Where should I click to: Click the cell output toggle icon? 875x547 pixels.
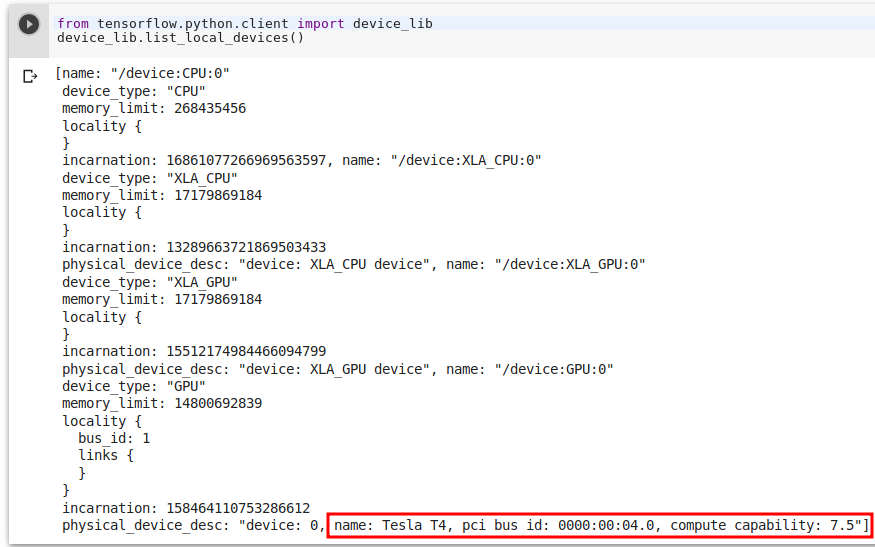[x=30, y=76]
